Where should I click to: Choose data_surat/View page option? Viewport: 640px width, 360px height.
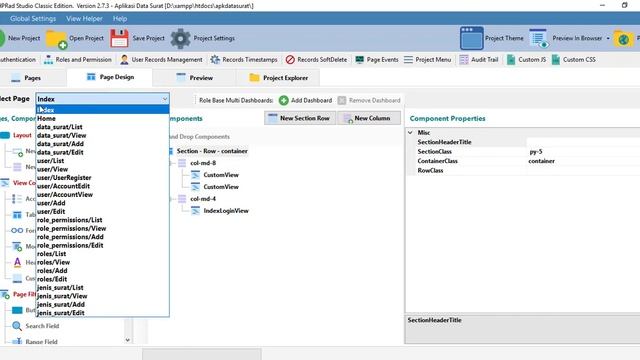pyautogui.click(x=102, y=136)
